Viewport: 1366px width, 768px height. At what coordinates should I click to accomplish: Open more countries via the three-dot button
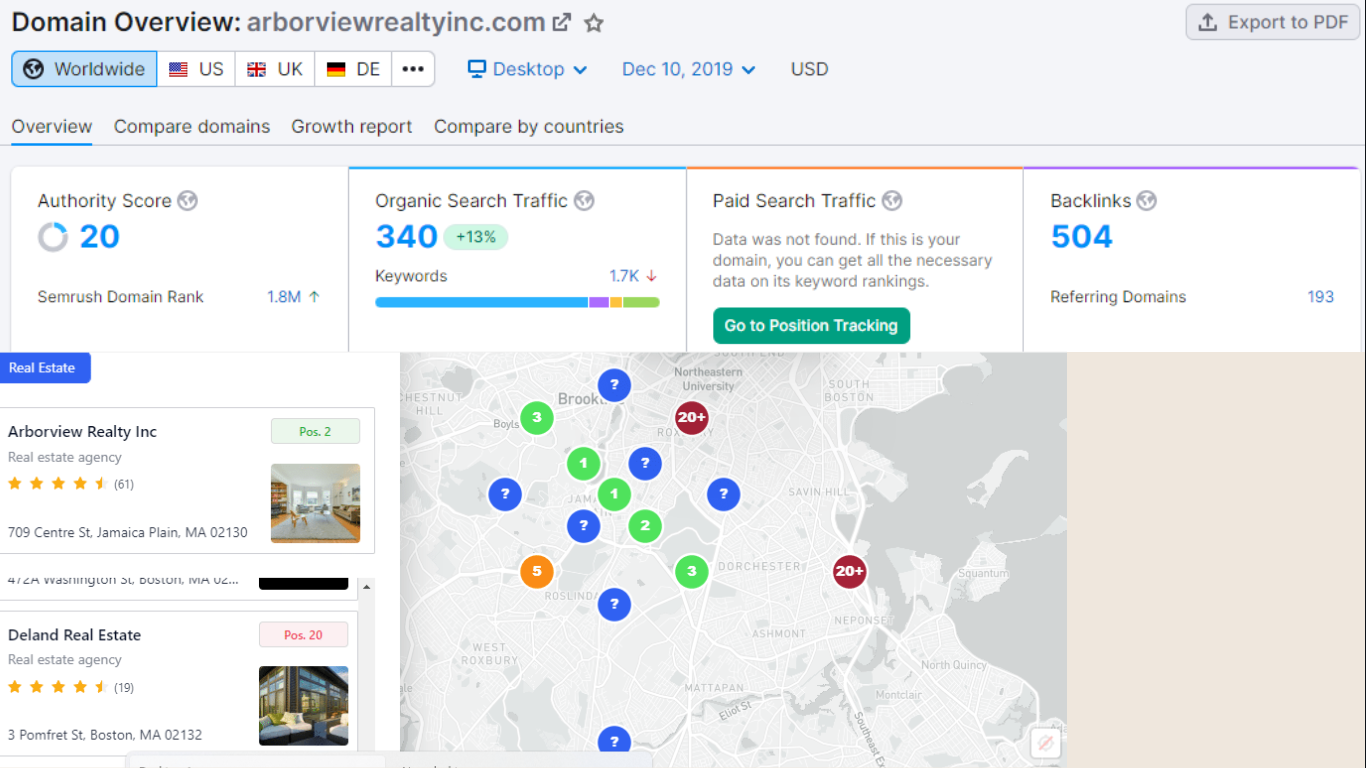coord(413,69)
